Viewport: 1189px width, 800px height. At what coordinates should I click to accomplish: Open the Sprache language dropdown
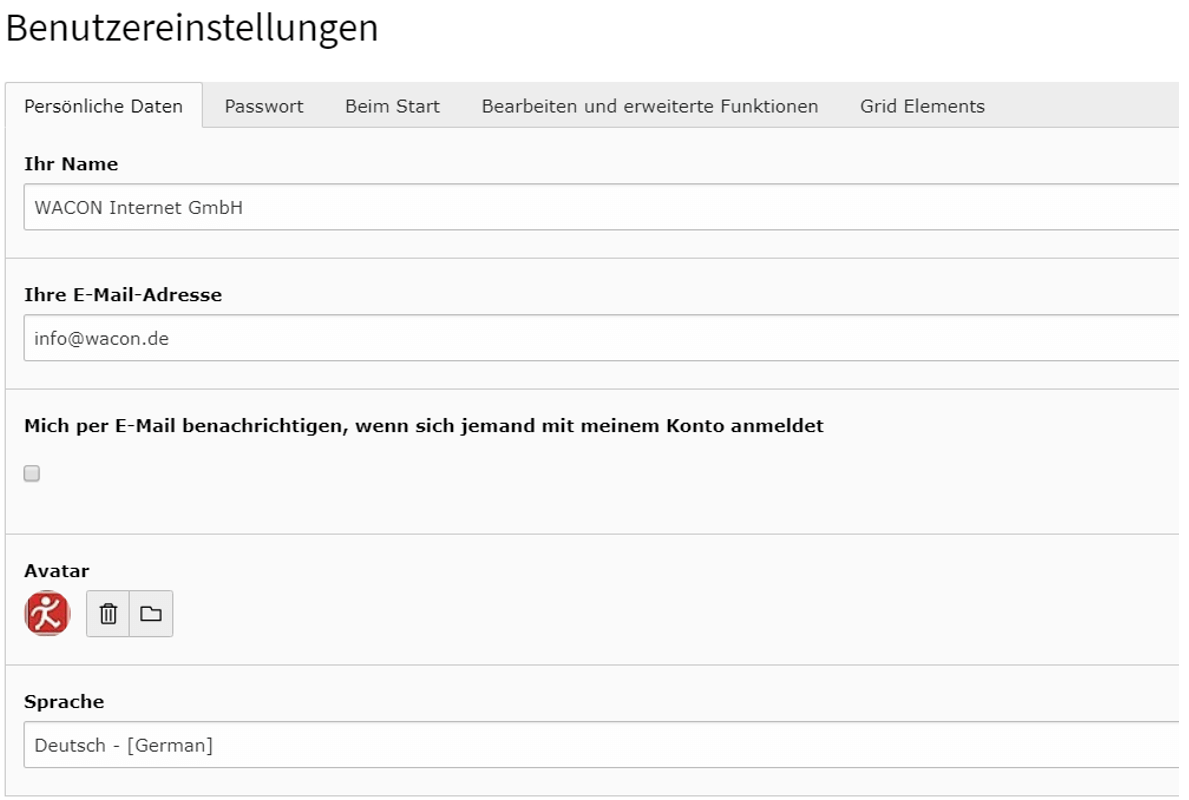(x=600, y=745)
